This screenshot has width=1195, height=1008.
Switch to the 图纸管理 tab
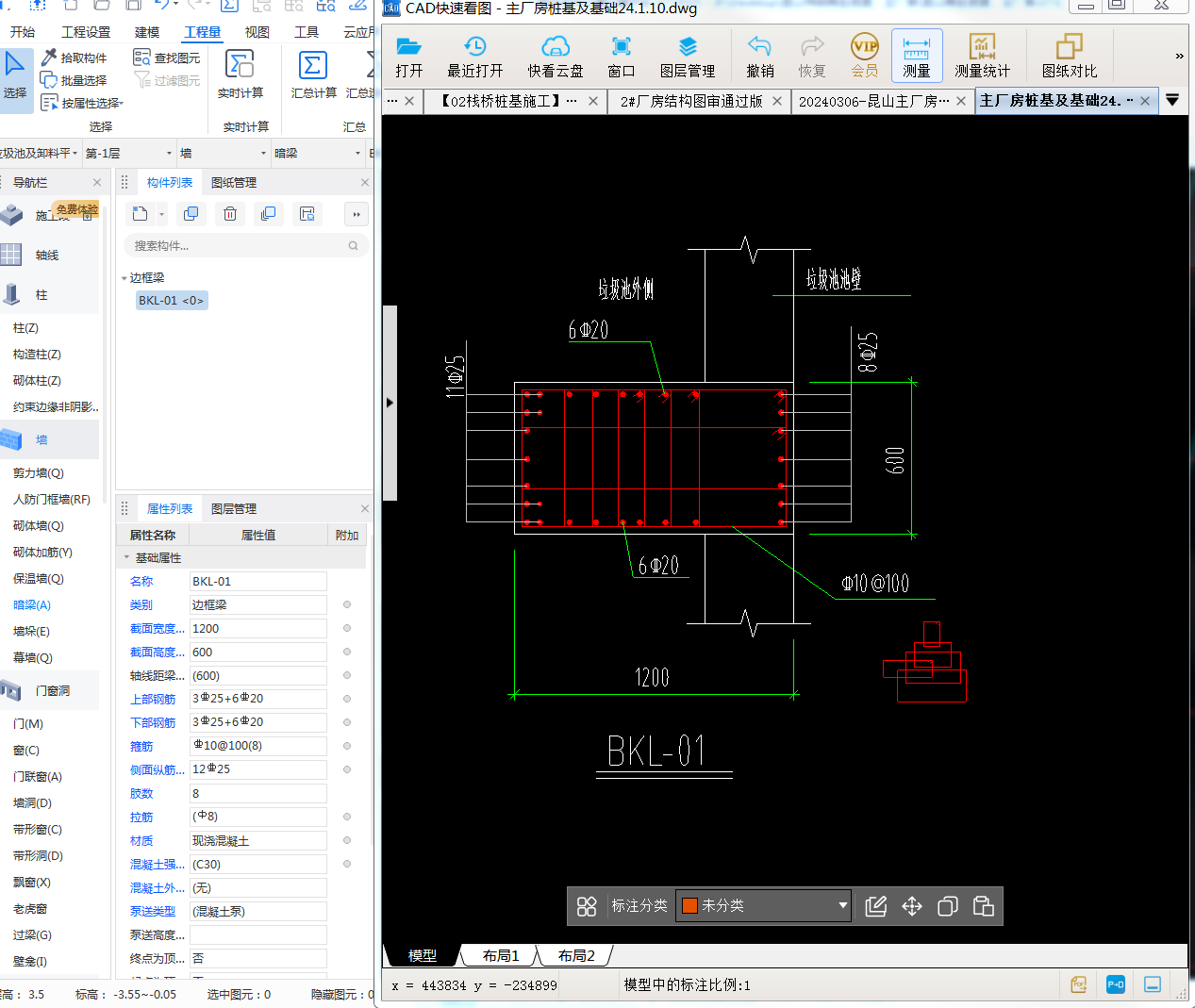click(x=234, y=183)
